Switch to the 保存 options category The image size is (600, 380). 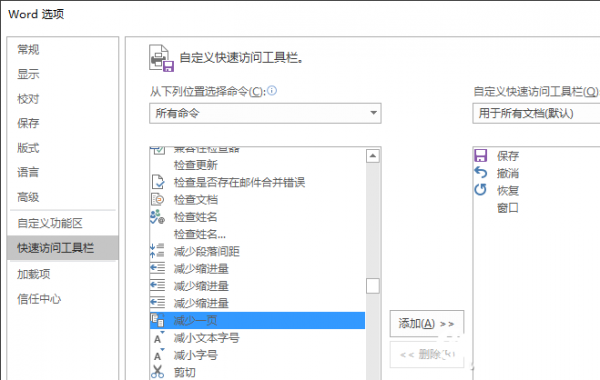(28, 123)
